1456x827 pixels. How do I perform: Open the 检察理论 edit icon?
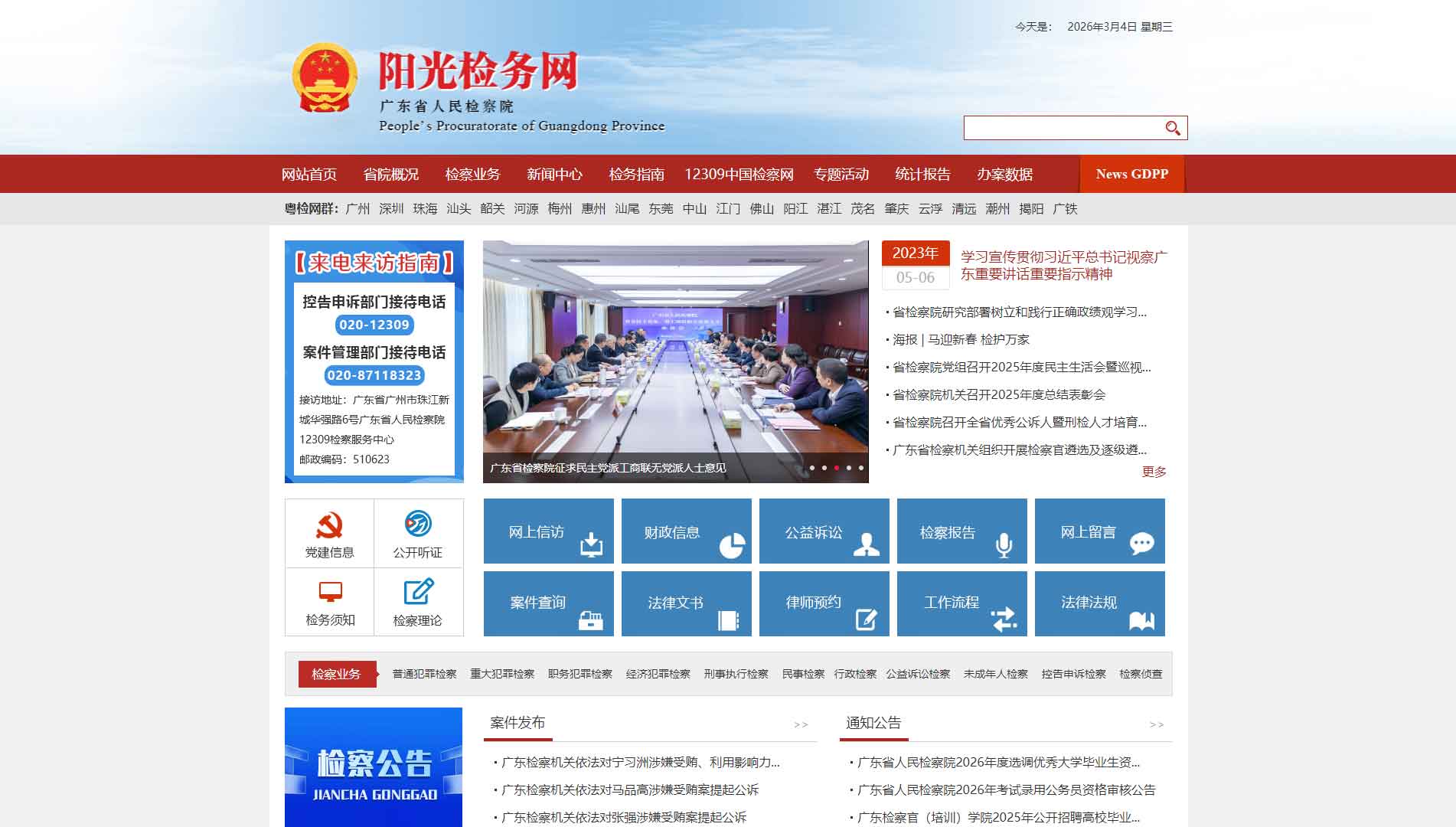click(x=418, y=591)
